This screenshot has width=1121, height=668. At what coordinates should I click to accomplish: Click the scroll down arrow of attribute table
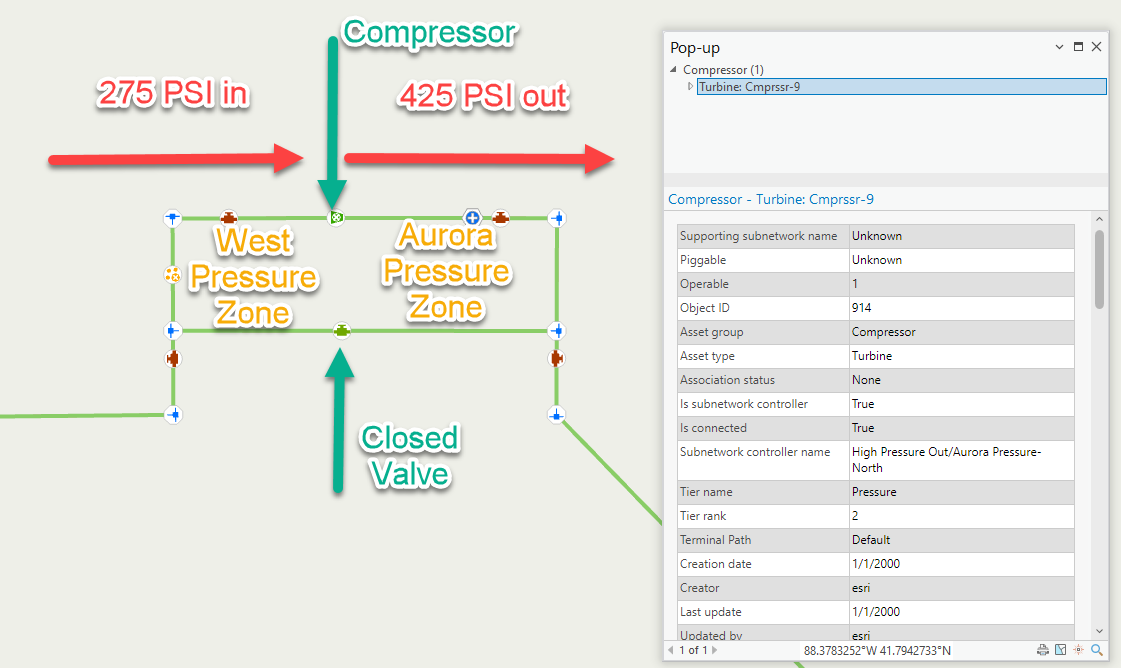pyautogui.click(x=1100, y=631)
